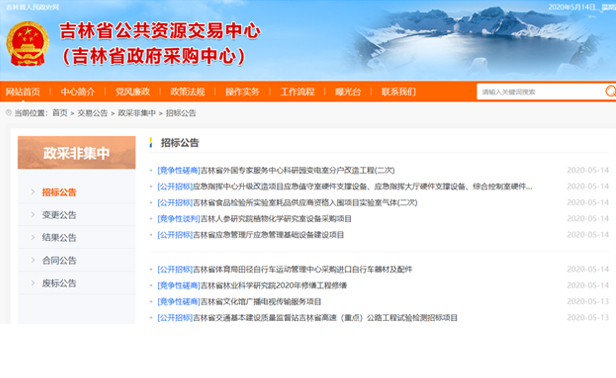Screen dimensions: 616x378
Task: Open 操作实务 menu item
Action: click(x=242, y=92)
